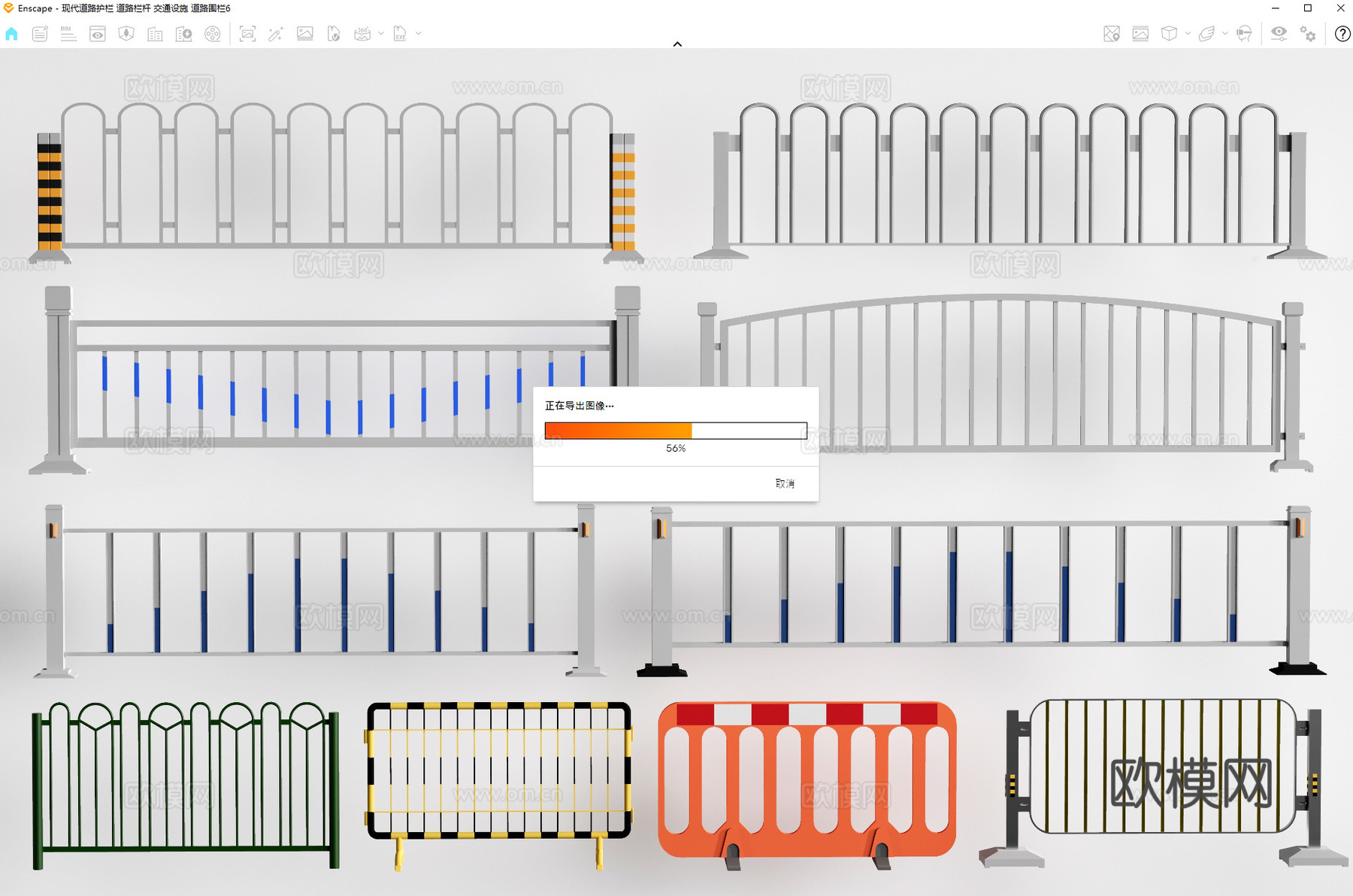The image size is (1353, 896).
Task: Open the Asset Library buildings icon
Action: point(155,34)
